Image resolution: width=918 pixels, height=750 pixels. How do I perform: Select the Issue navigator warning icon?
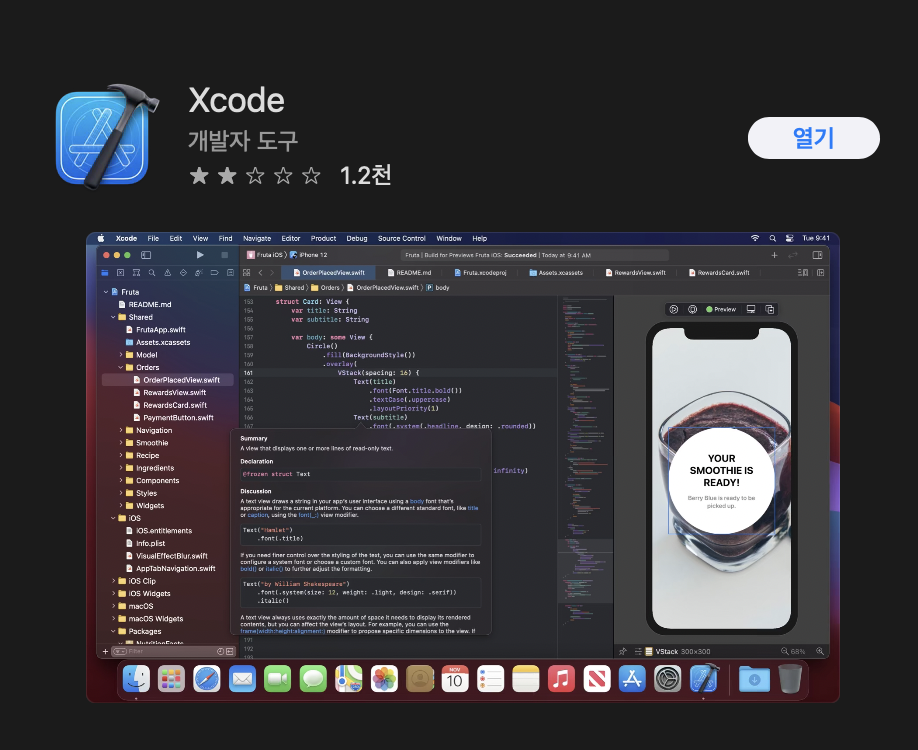[x=167, y=272]
